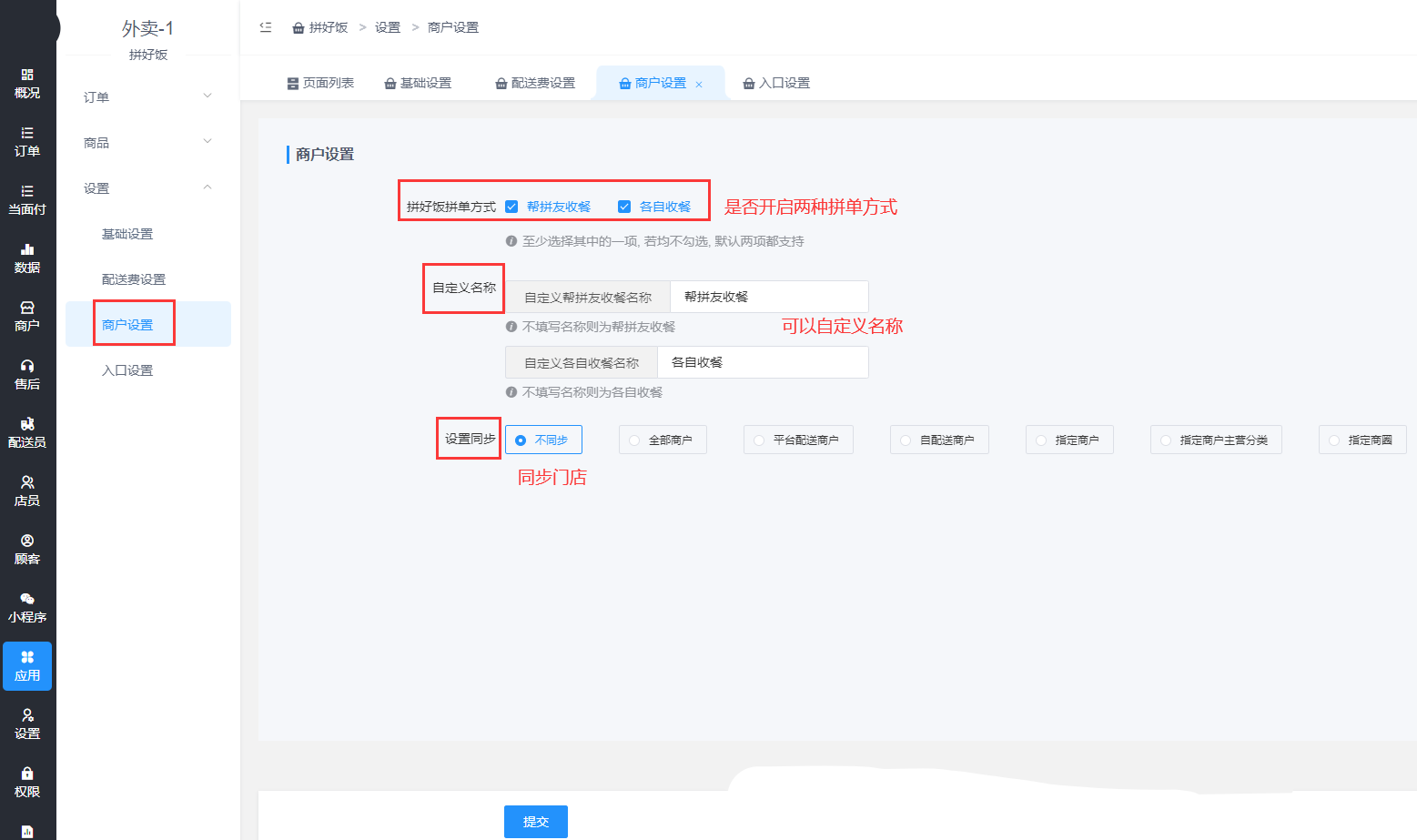The image size is (1417, 840).
Task: Open the 当面付 sidebar icon
Action: [x=27, y=200]
